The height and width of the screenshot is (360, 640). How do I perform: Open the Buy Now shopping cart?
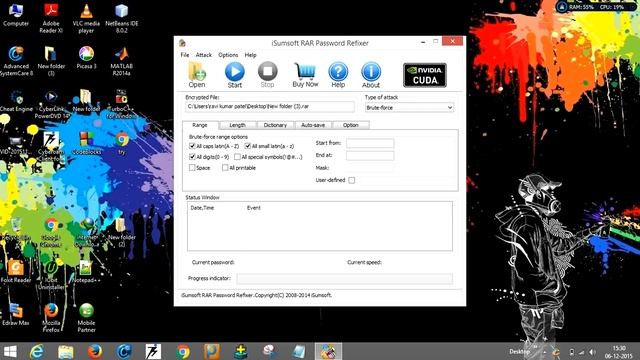[x=305, y=75]
